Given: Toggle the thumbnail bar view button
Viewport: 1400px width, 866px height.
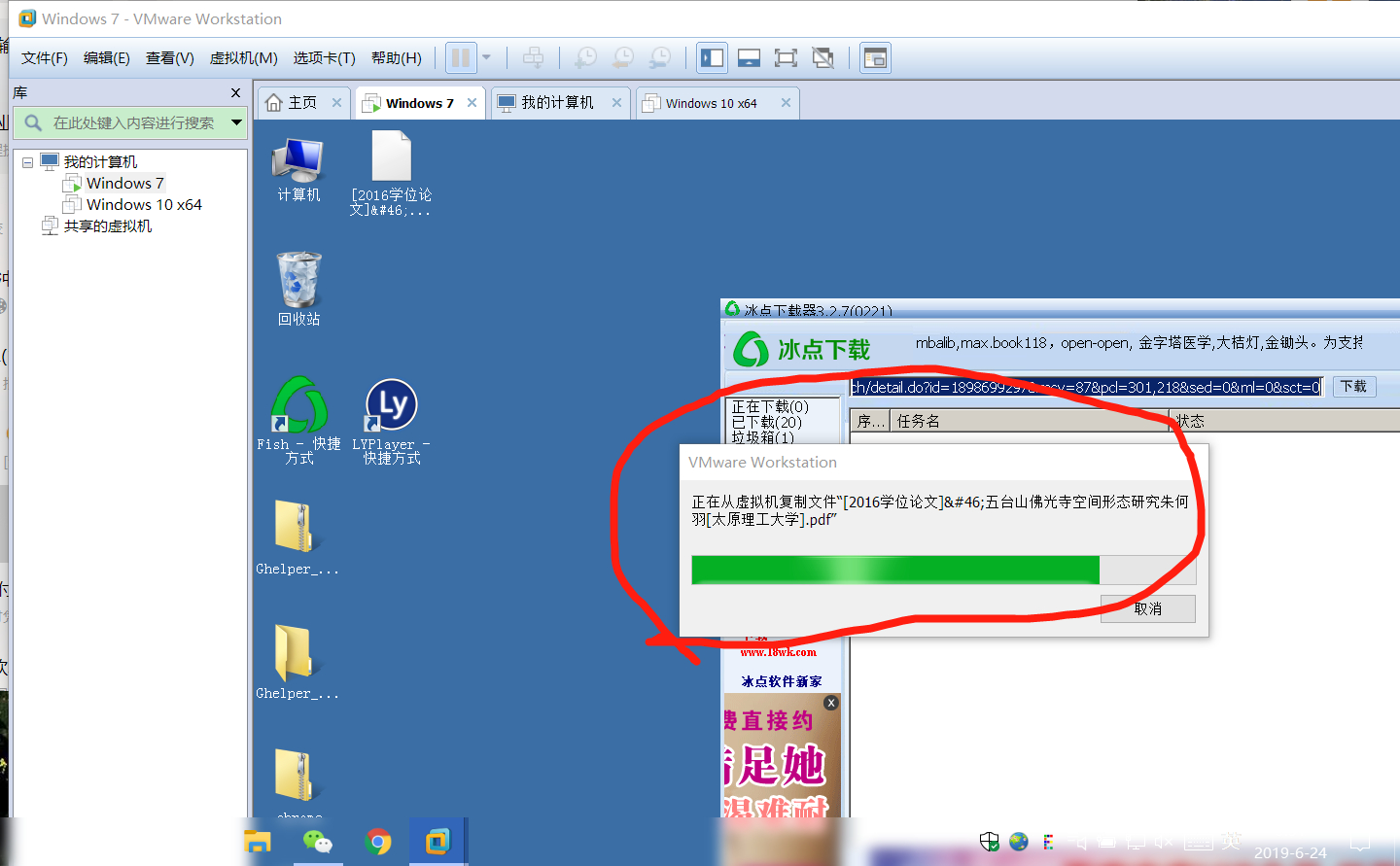Looking at the screenshot, I should pyautogui.click(x=749, y=58).
